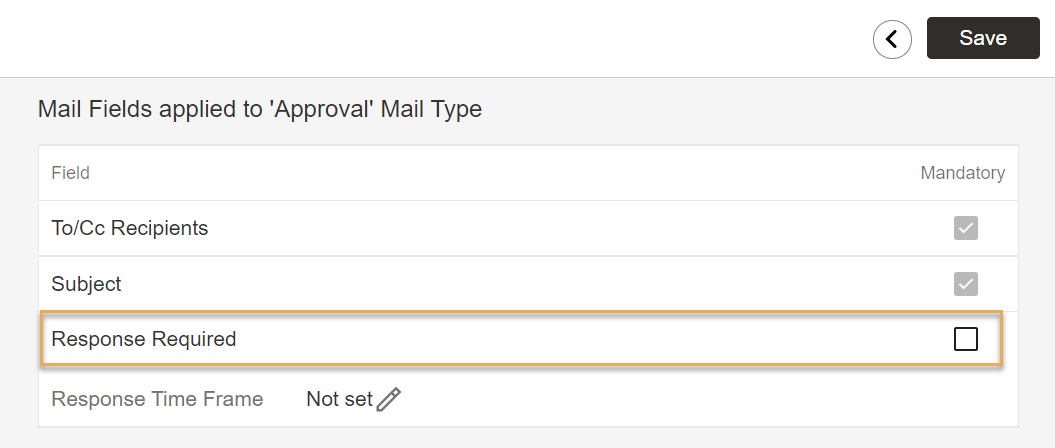Toggle the To/Cc Recipients mandatory checkbox

pos(966,229)
